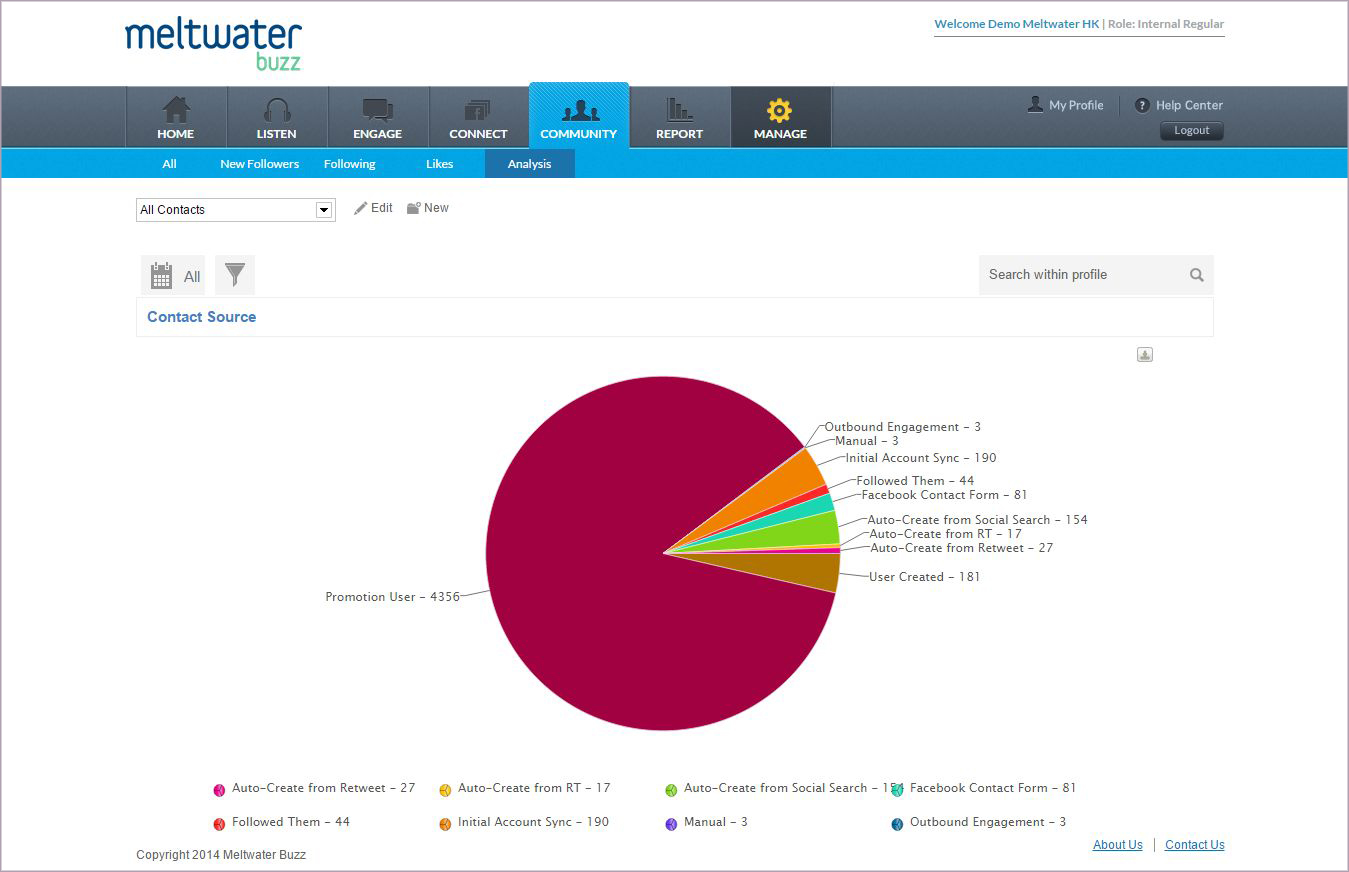Open the Connect section
This screenshot has width=1349, height=872.
(x=478, y=117)
